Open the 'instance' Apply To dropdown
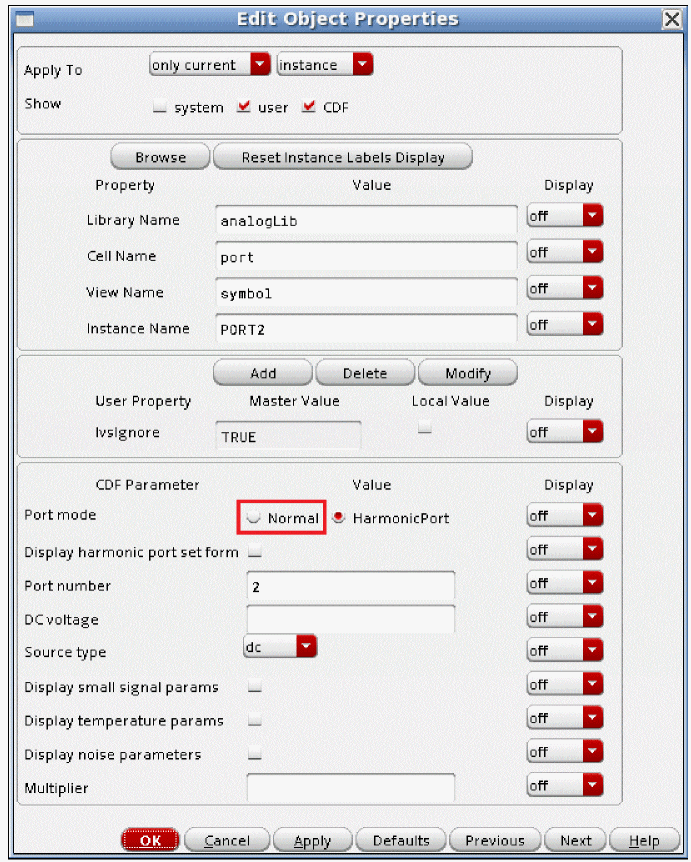The image size is (691, 862). click(x=325, y=65)
